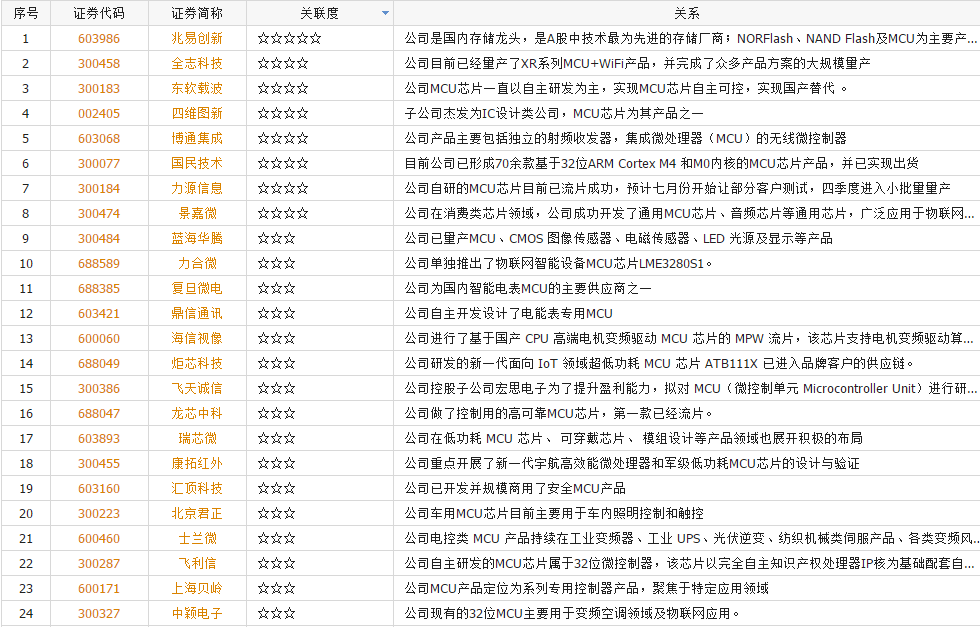980x627 pixels.
Task: Open stock name 国民技术
Action: tap(197, 163)
